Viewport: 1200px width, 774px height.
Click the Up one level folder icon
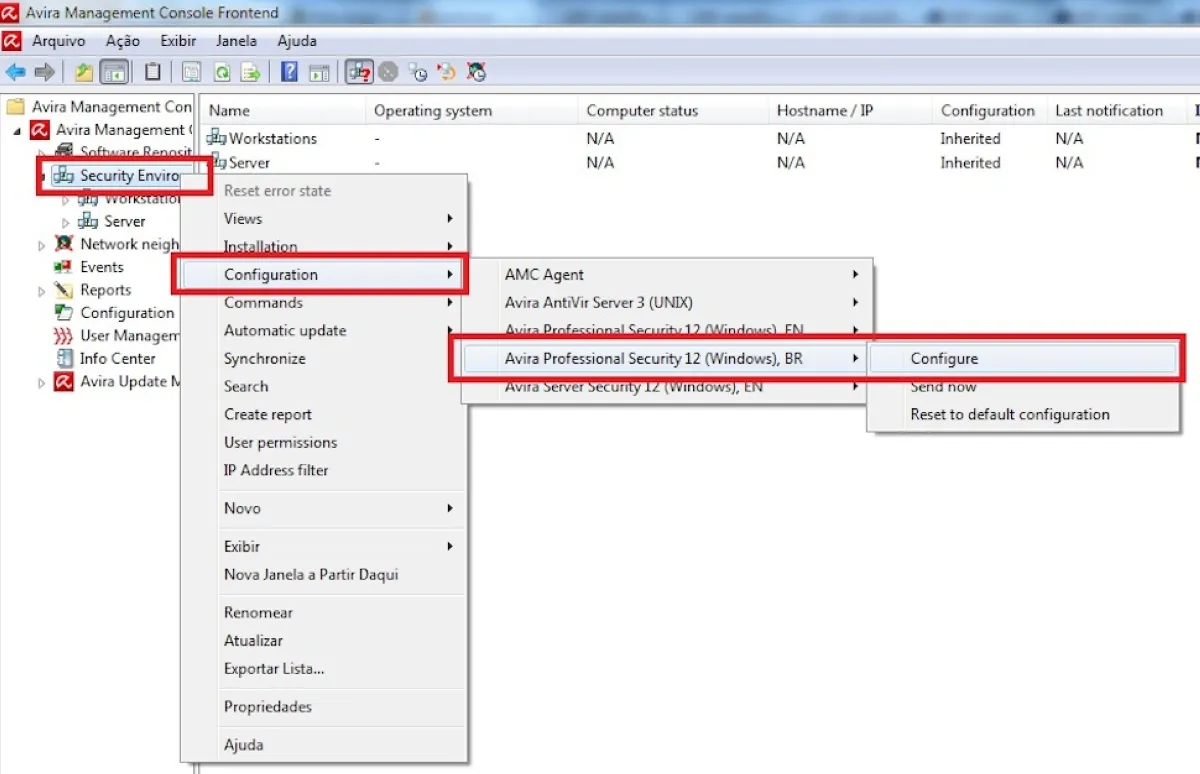coord(85,72)
